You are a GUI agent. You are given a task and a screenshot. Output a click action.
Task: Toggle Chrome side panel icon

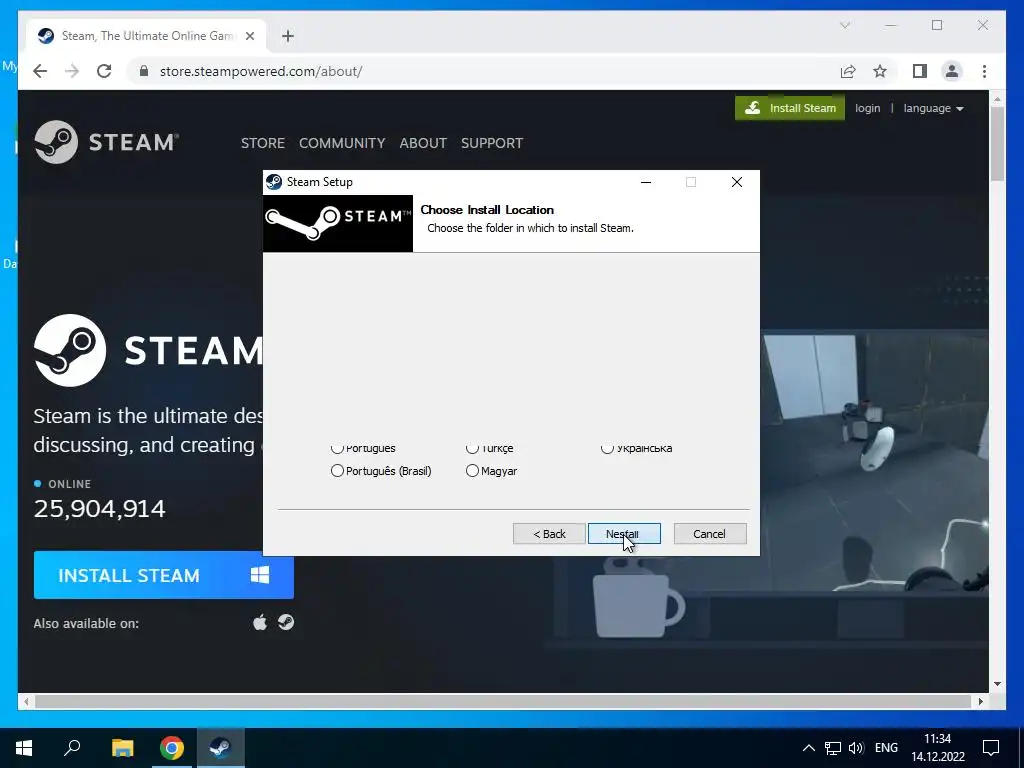tap(920, 71)
